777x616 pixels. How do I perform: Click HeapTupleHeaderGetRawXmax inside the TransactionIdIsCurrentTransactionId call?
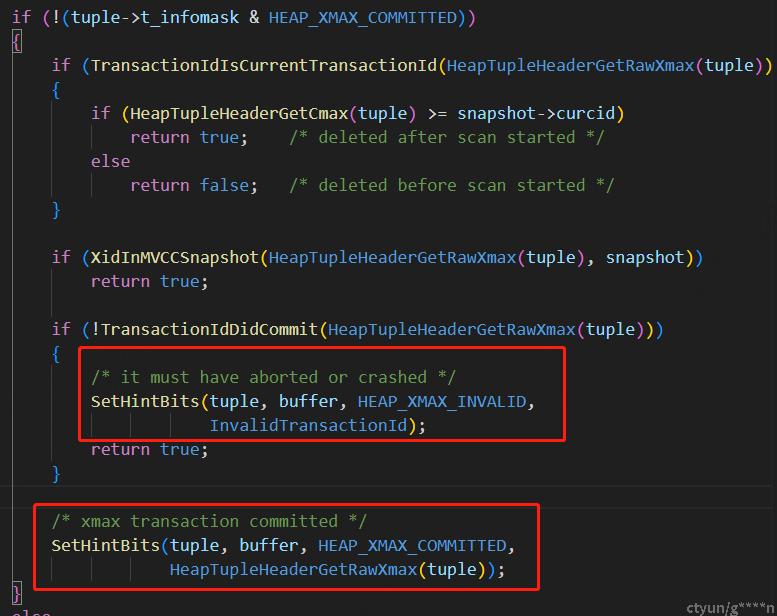click(570, 65)
